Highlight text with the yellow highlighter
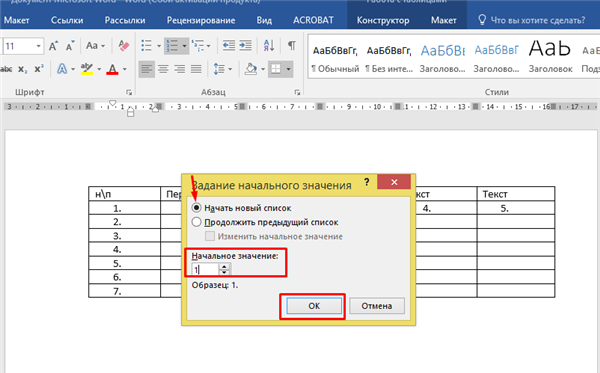 (x=87, y=69)
